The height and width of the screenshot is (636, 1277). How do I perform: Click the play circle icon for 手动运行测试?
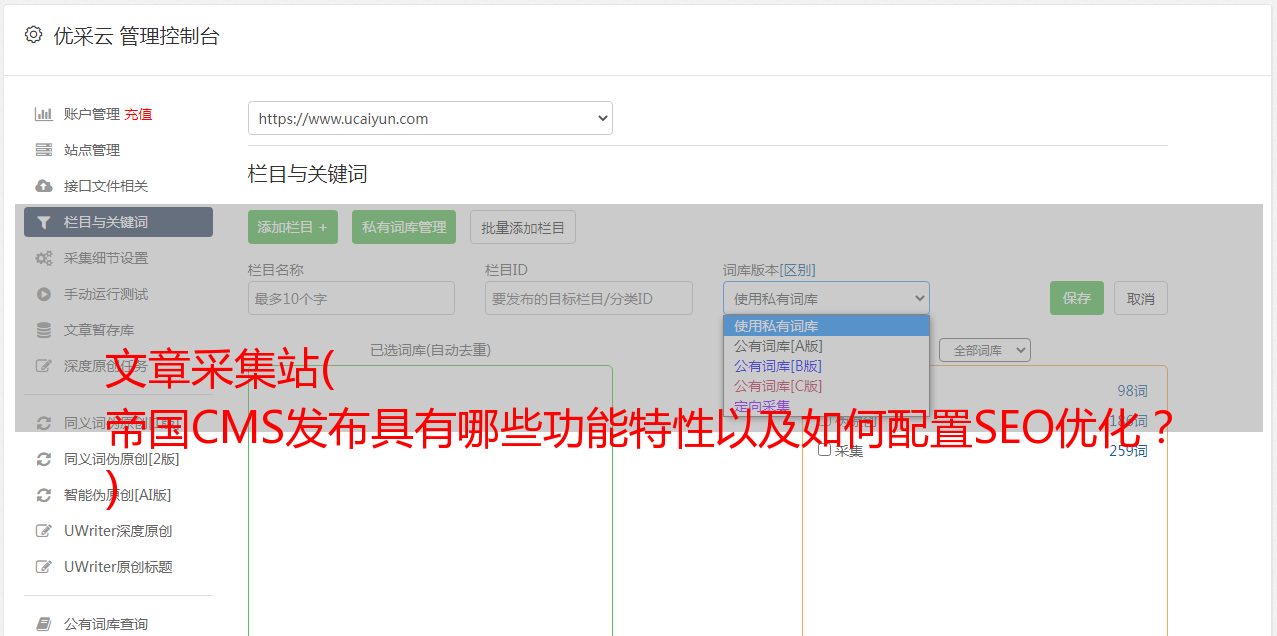(43, 294)
